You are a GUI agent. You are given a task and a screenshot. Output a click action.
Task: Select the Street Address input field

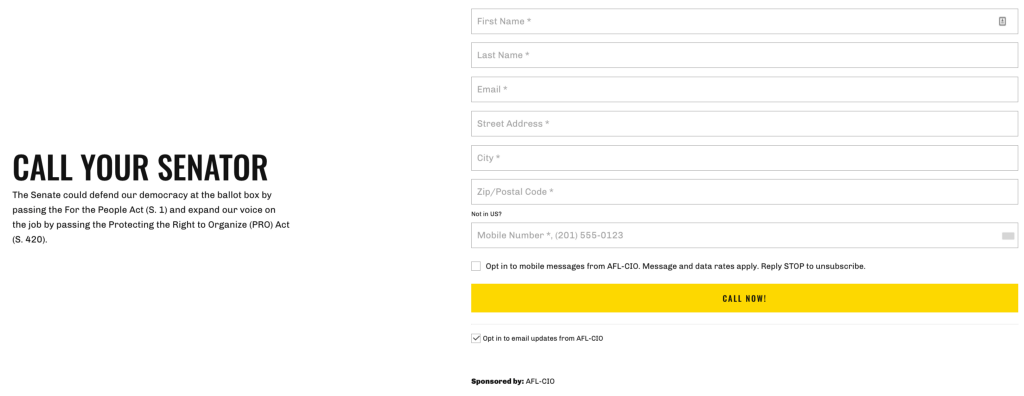coord(744,124)
